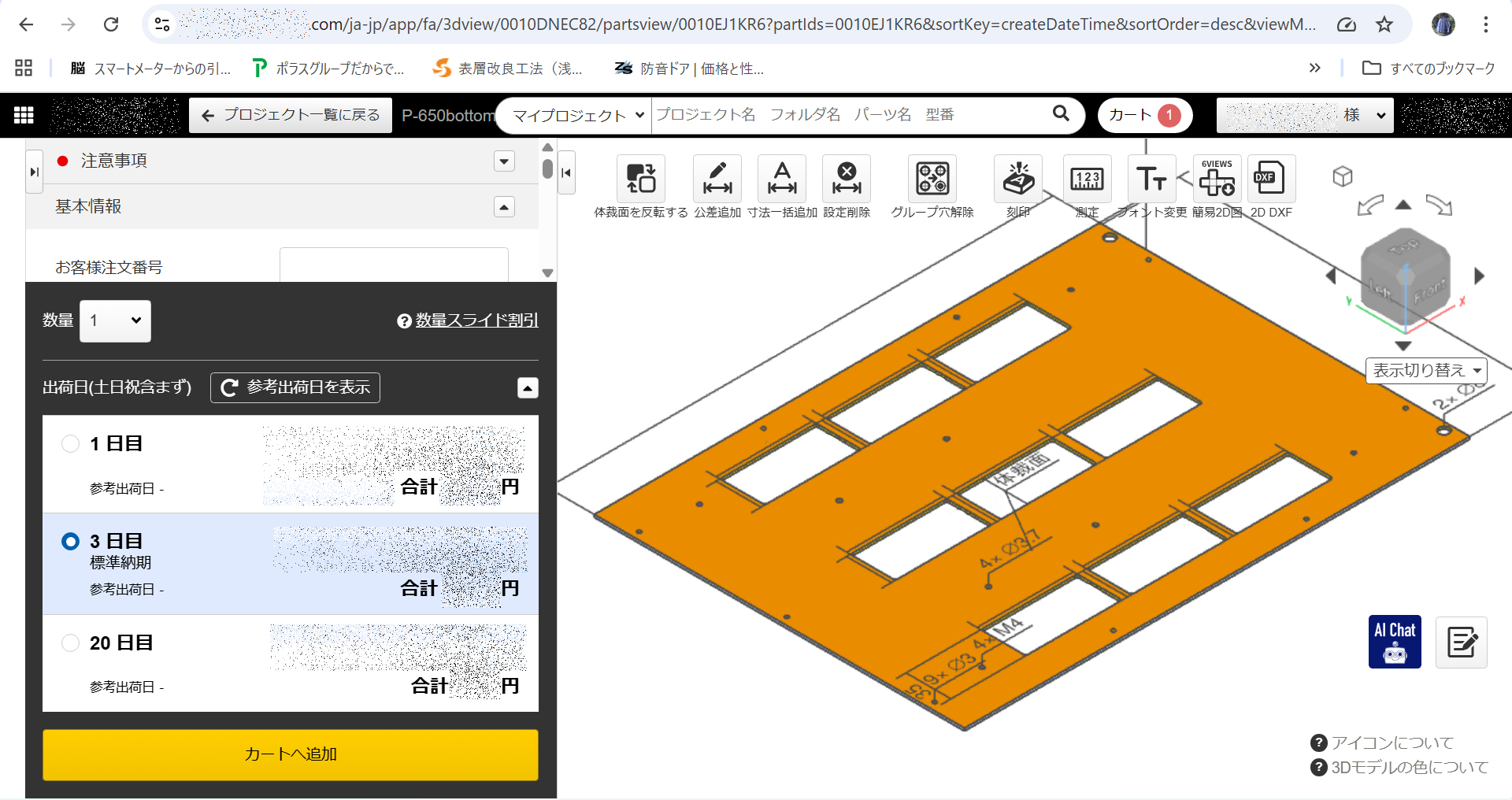Select the 1日目 shipping option

[x=71, y=444]
